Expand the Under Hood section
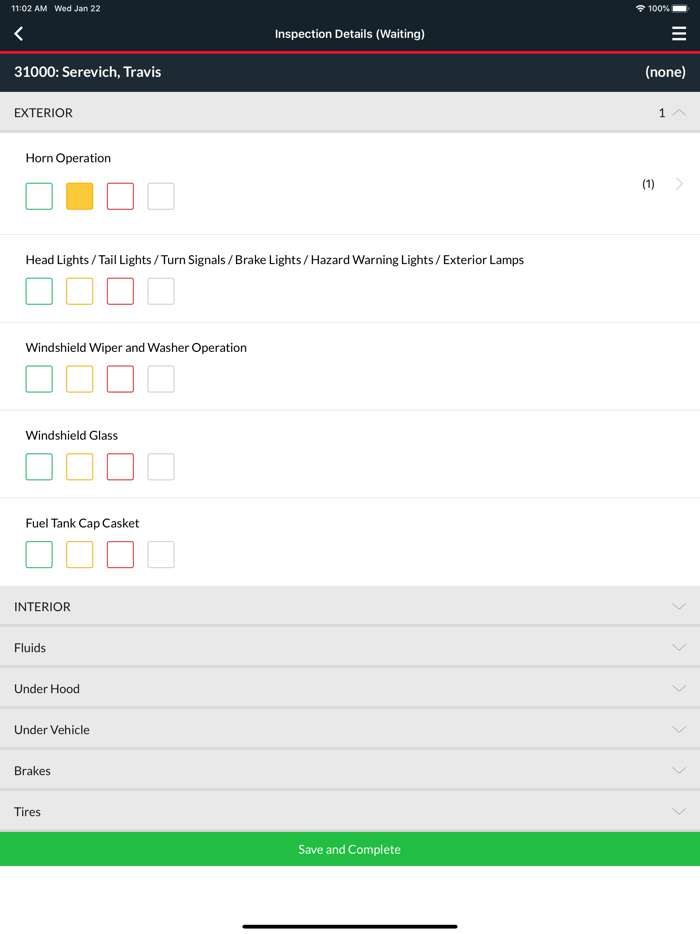This screenshot has width=700, height=934. 679,689
